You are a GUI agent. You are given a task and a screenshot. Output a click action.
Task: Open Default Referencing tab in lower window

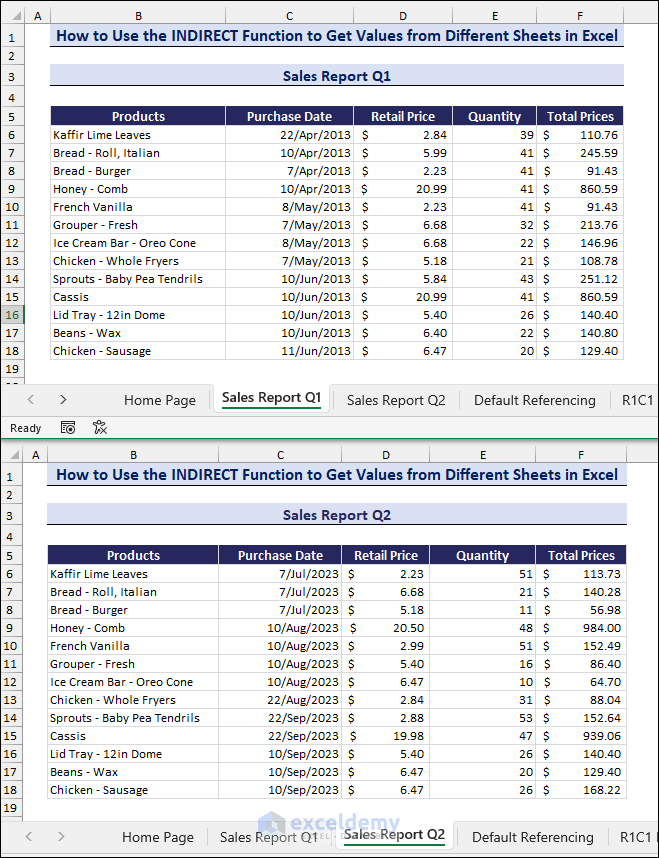(x=533, y=837)
